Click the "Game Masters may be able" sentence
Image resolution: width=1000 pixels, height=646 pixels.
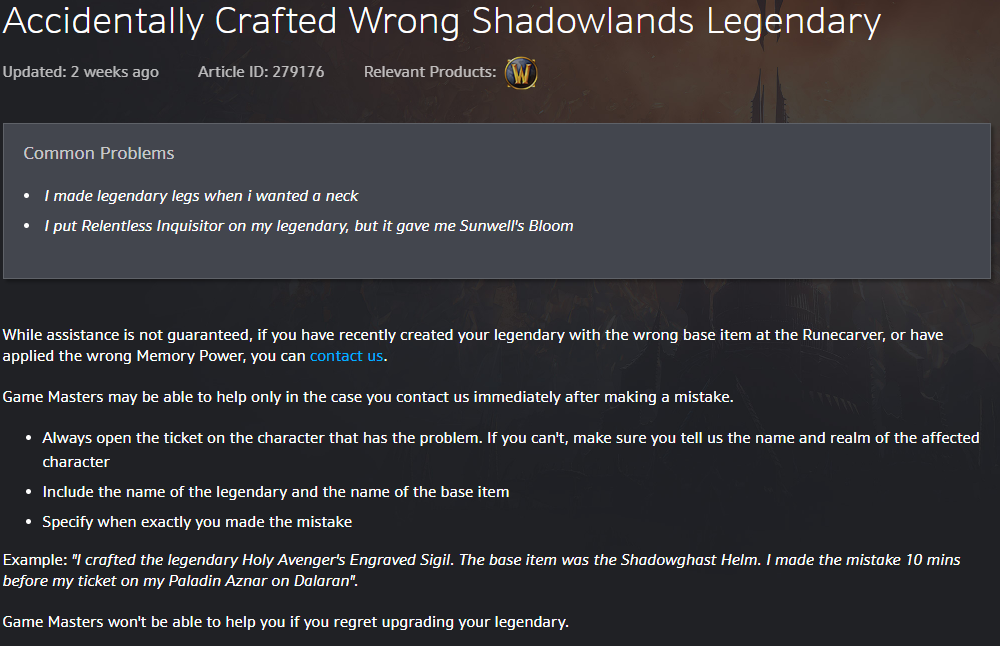point(368,397)
